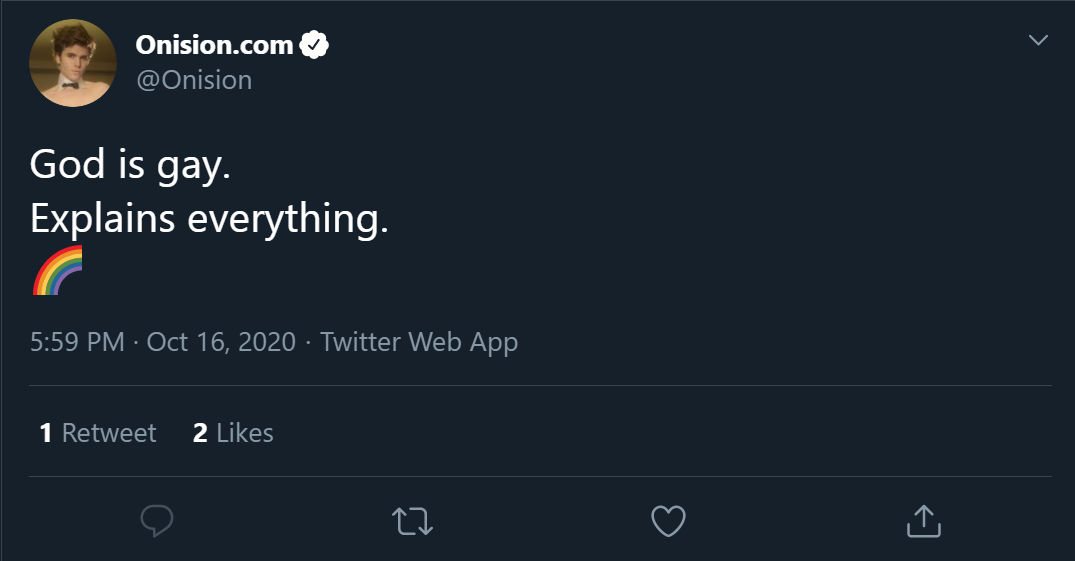This screenshot has width=1075, height=561.
Task: Visit the @Onision handle link
Action: [194, 80]
